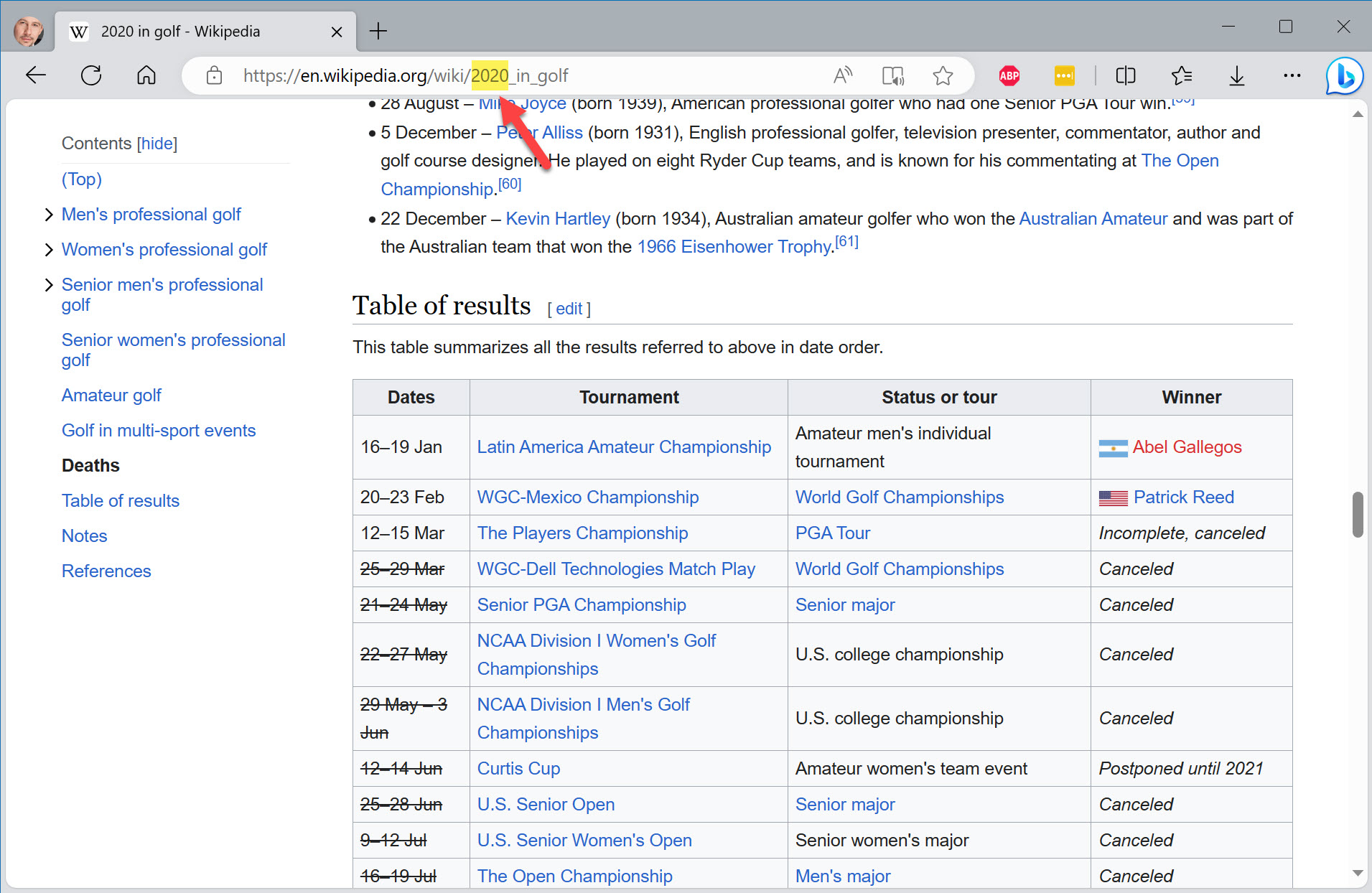Screen dimensions: 1372x893
Task: Open a new browser tab
Action: (x=378, y=31)
